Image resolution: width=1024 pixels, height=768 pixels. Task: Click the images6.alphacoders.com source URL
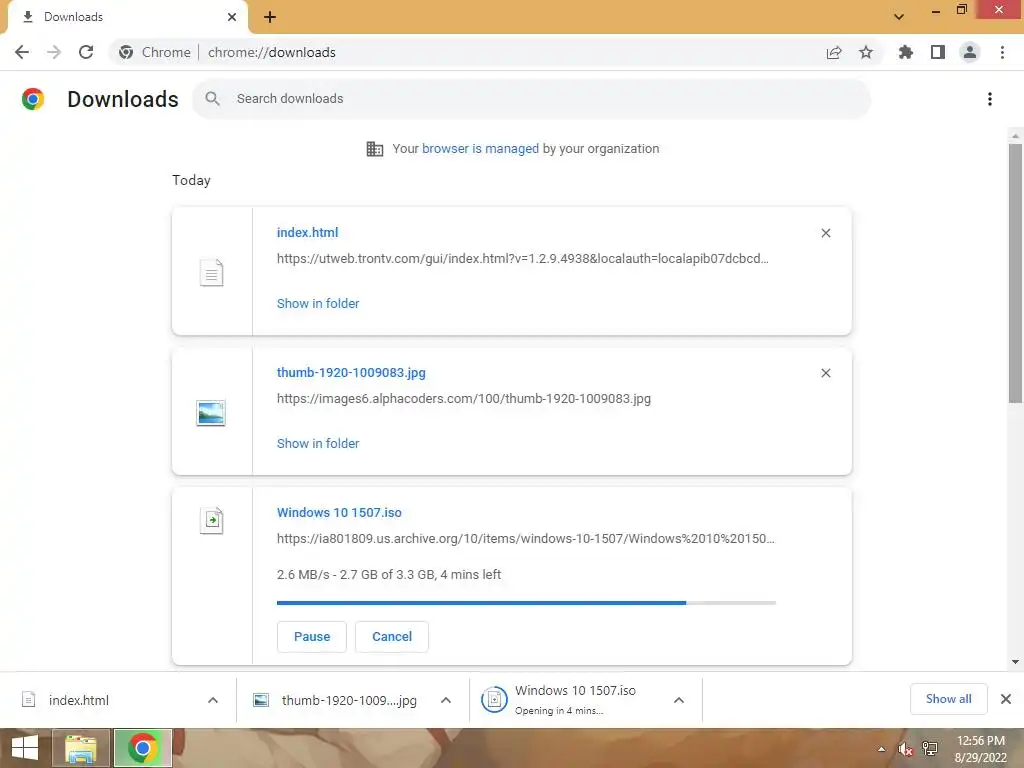coord(464,399)
